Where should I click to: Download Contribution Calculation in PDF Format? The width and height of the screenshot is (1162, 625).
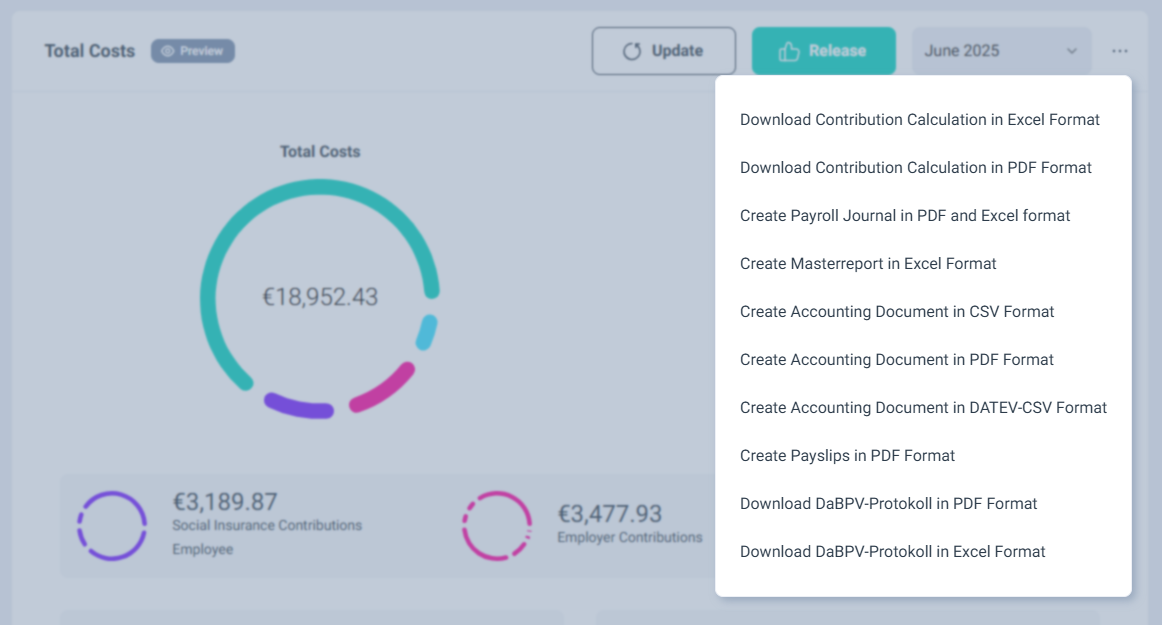[x=915, y=168]
